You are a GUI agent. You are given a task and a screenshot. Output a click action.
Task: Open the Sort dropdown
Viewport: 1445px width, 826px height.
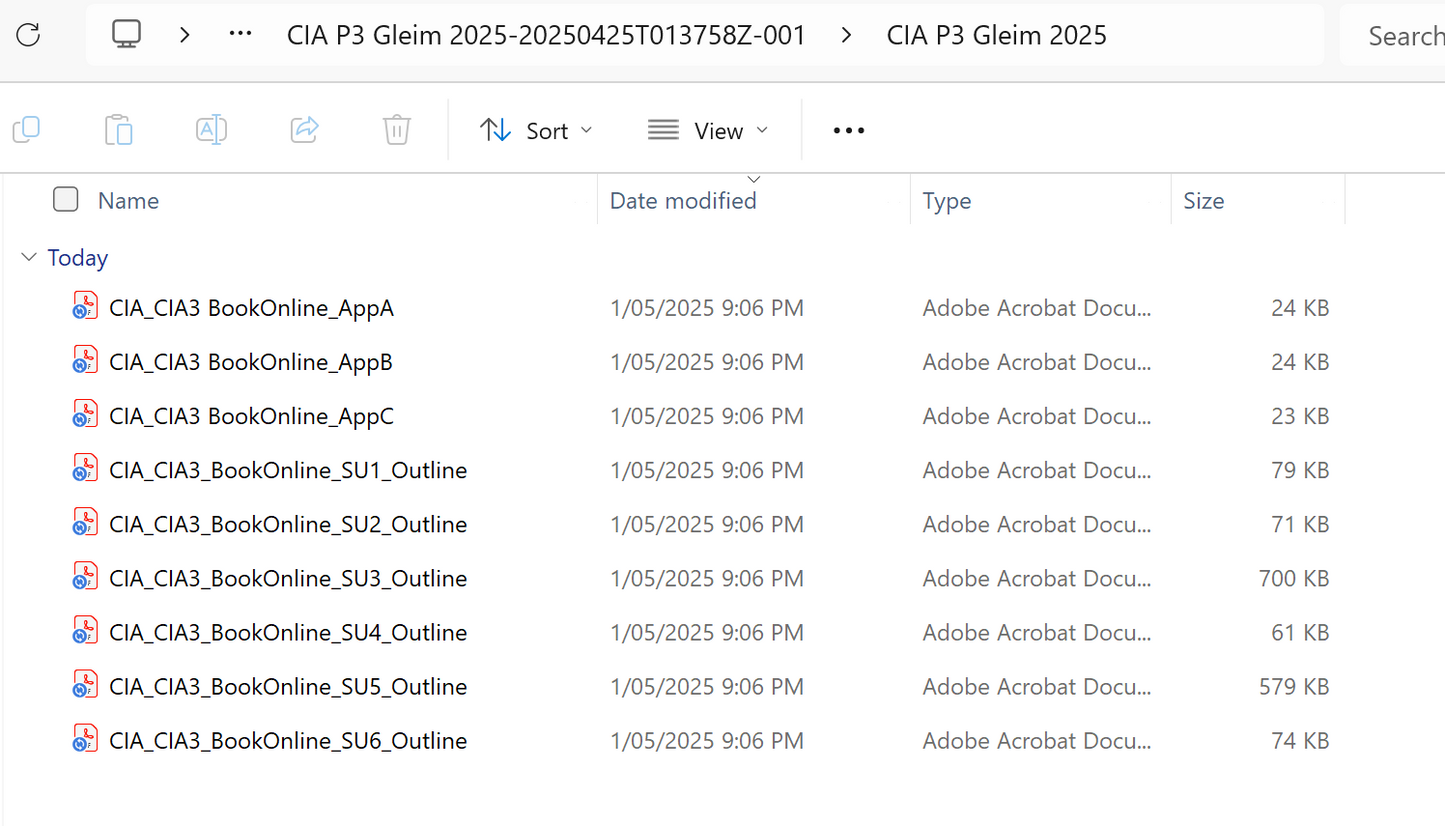pos(536,130)
